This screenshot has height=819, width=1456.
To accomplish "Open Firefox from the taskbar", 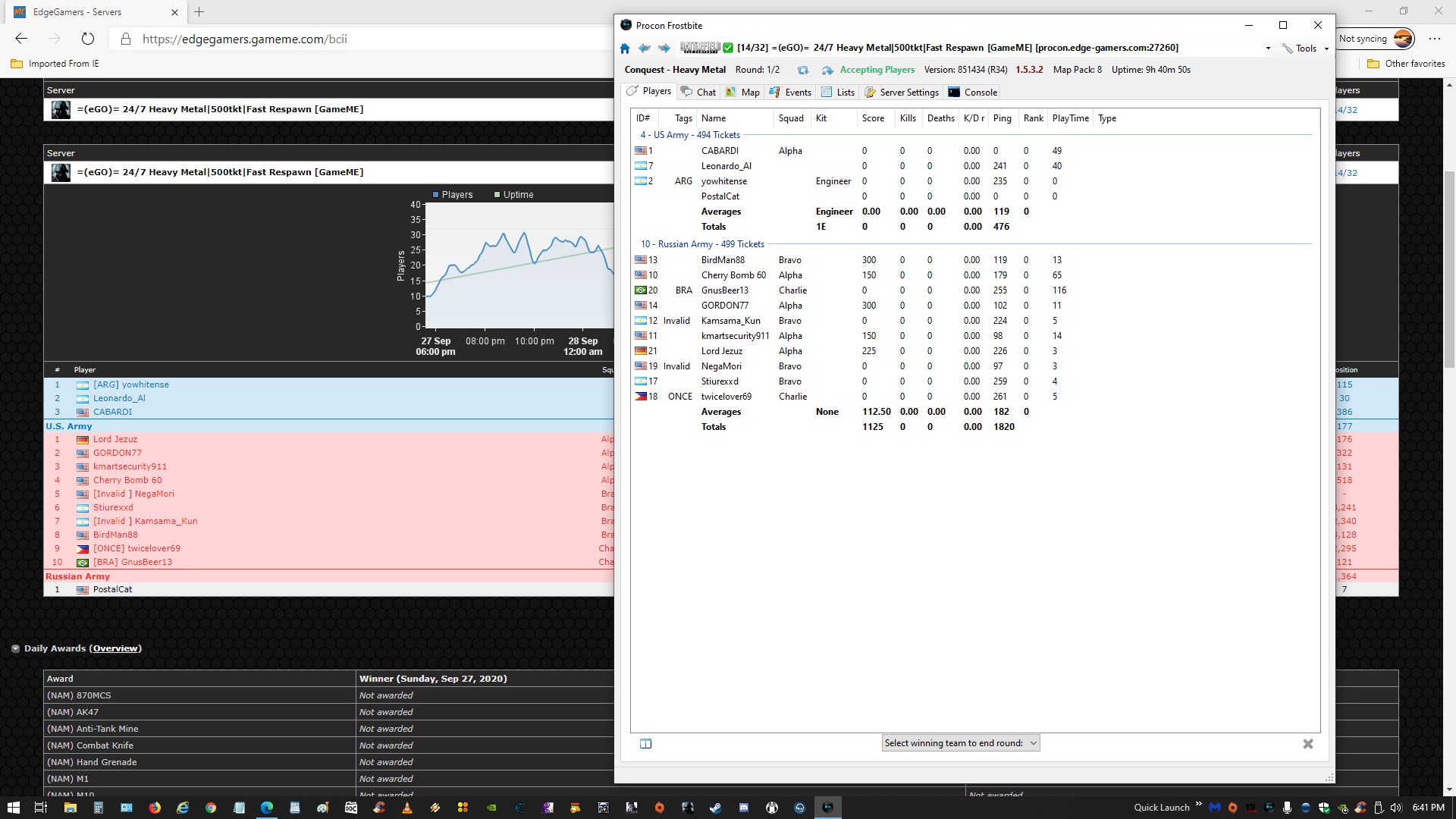I will tap(155, 808).
